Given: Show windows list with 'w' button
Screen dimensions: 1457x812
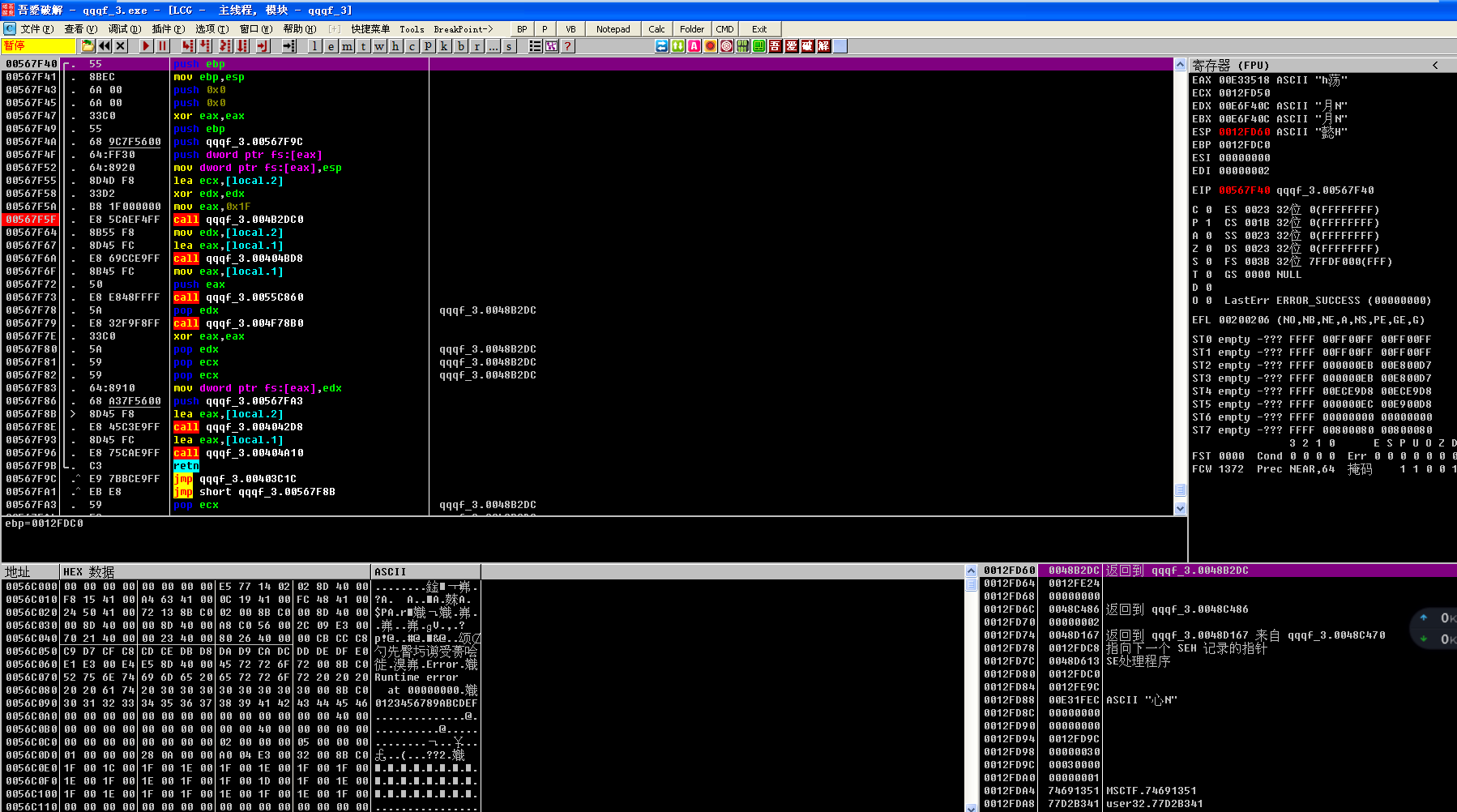Looking at the screenshot, I should tap(380, 46).
